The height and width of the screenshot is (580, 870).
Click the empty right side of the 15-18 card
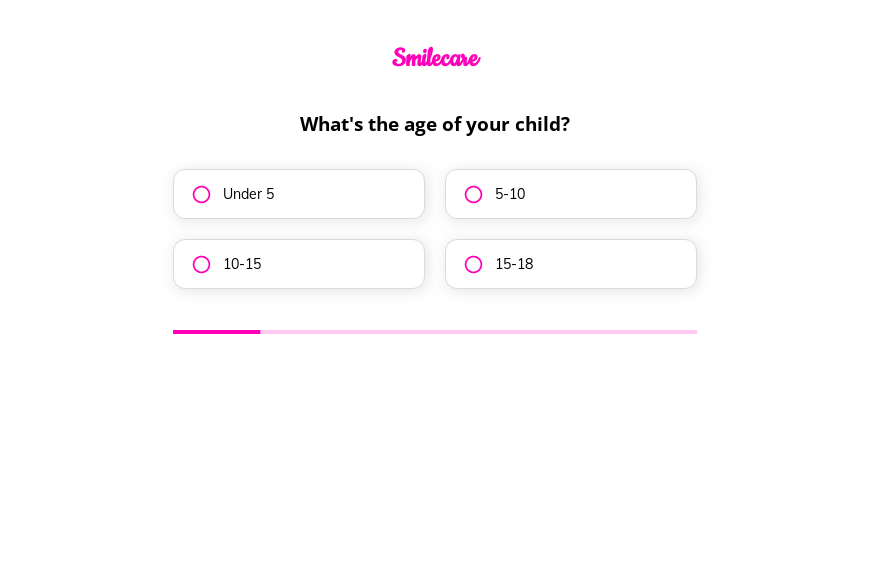616,264
